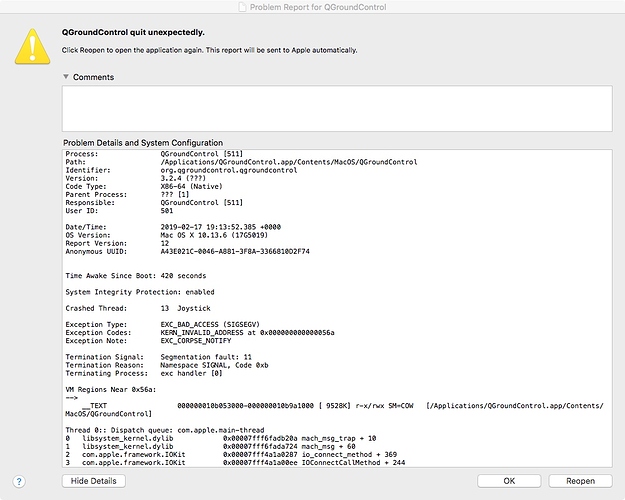Collapse the Comments disclosure triangle

(x=66, y=77)
